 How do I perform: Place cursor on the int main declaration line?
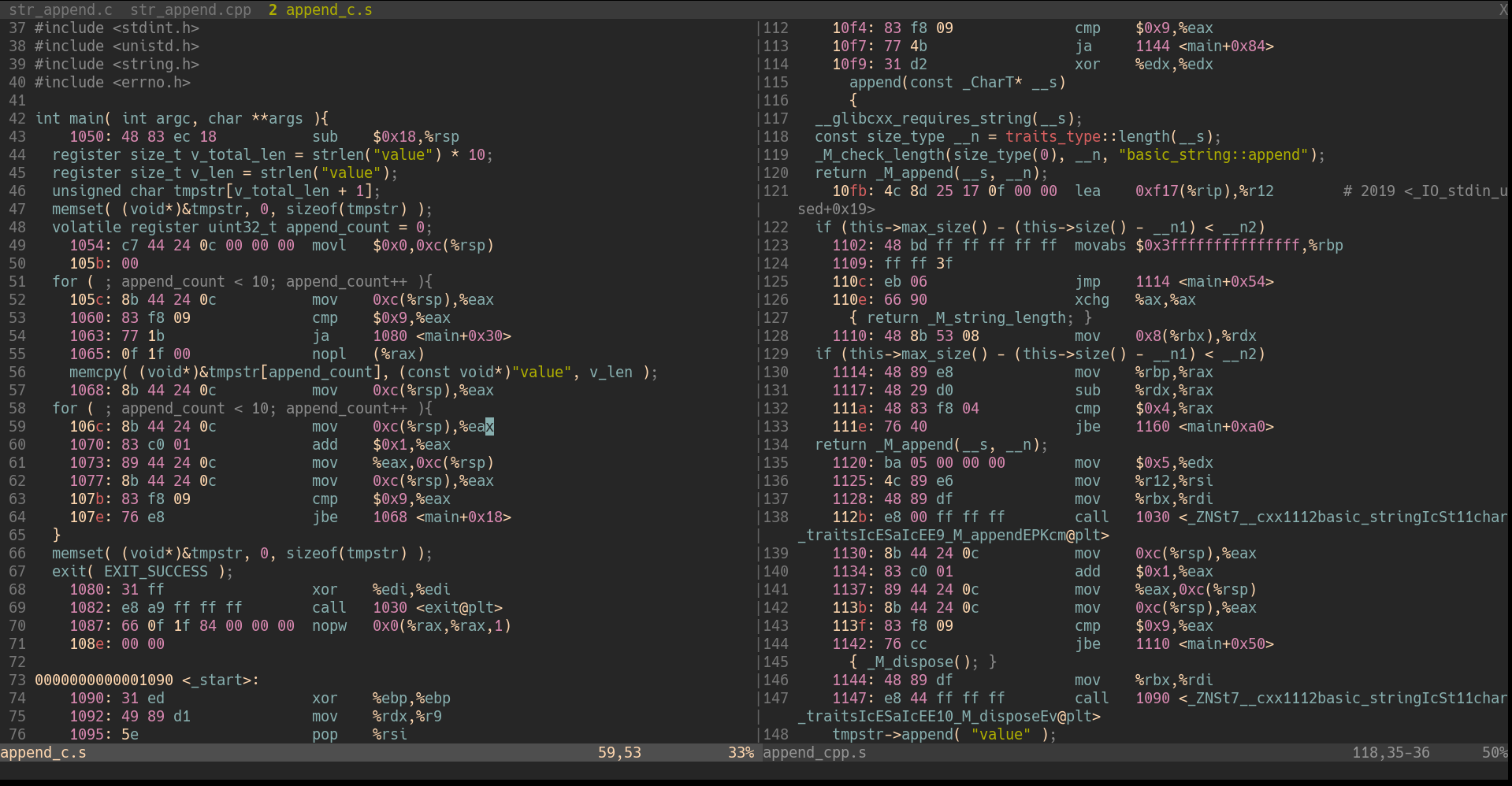181,119
